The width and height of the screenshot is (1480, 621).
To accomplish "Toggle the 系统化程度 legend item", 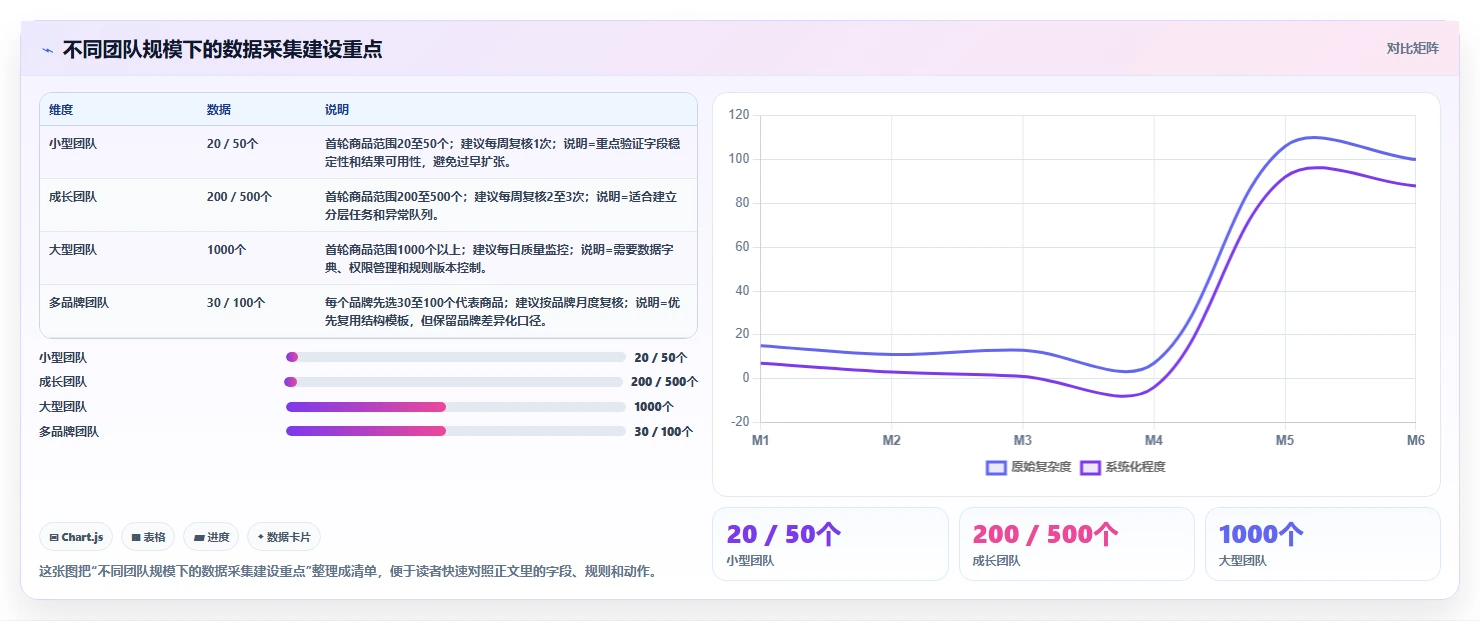I will pyautogui.click(x=1123, y=467).
